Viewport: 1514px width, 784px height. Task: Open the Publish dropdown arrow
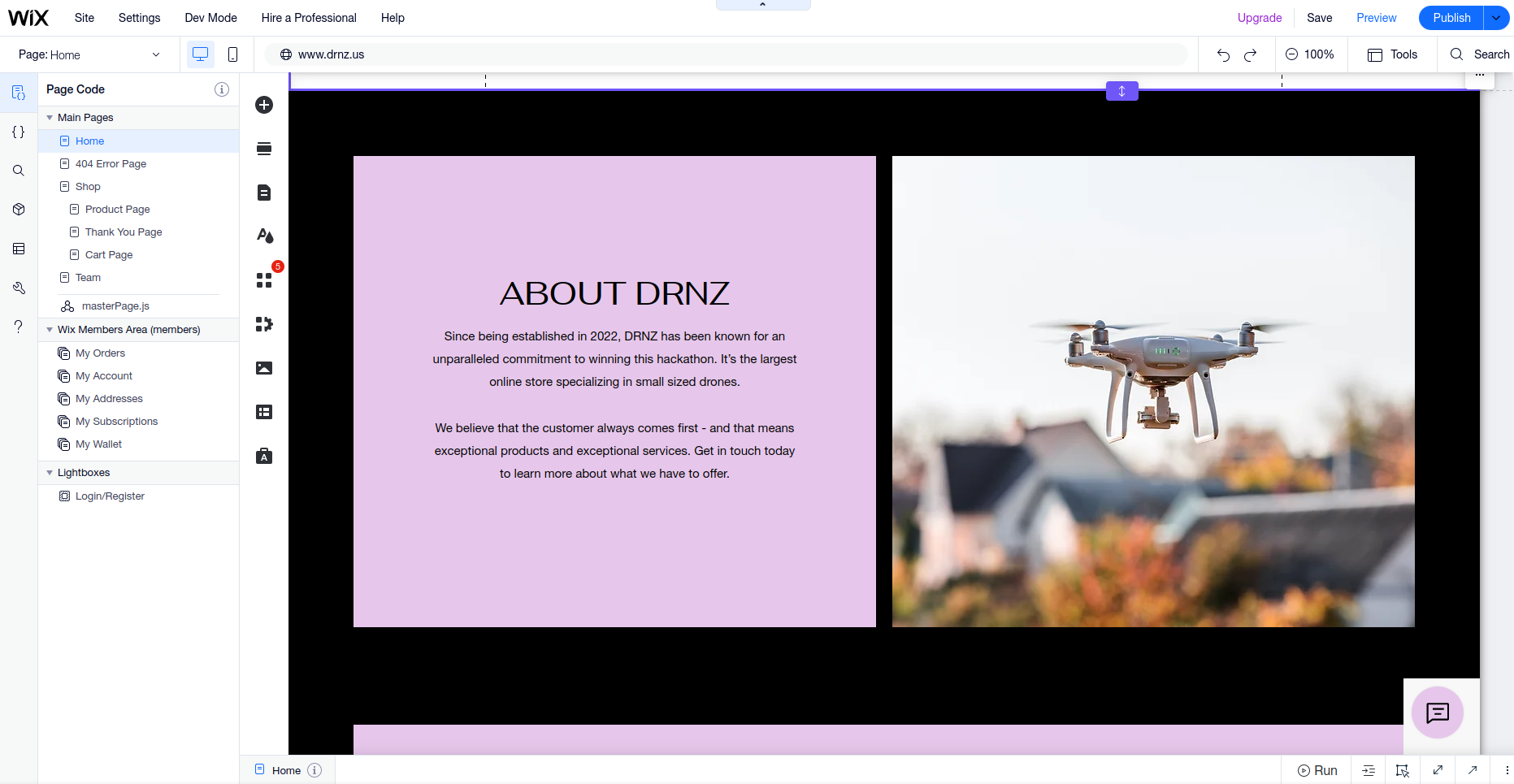coord(1496,18)
